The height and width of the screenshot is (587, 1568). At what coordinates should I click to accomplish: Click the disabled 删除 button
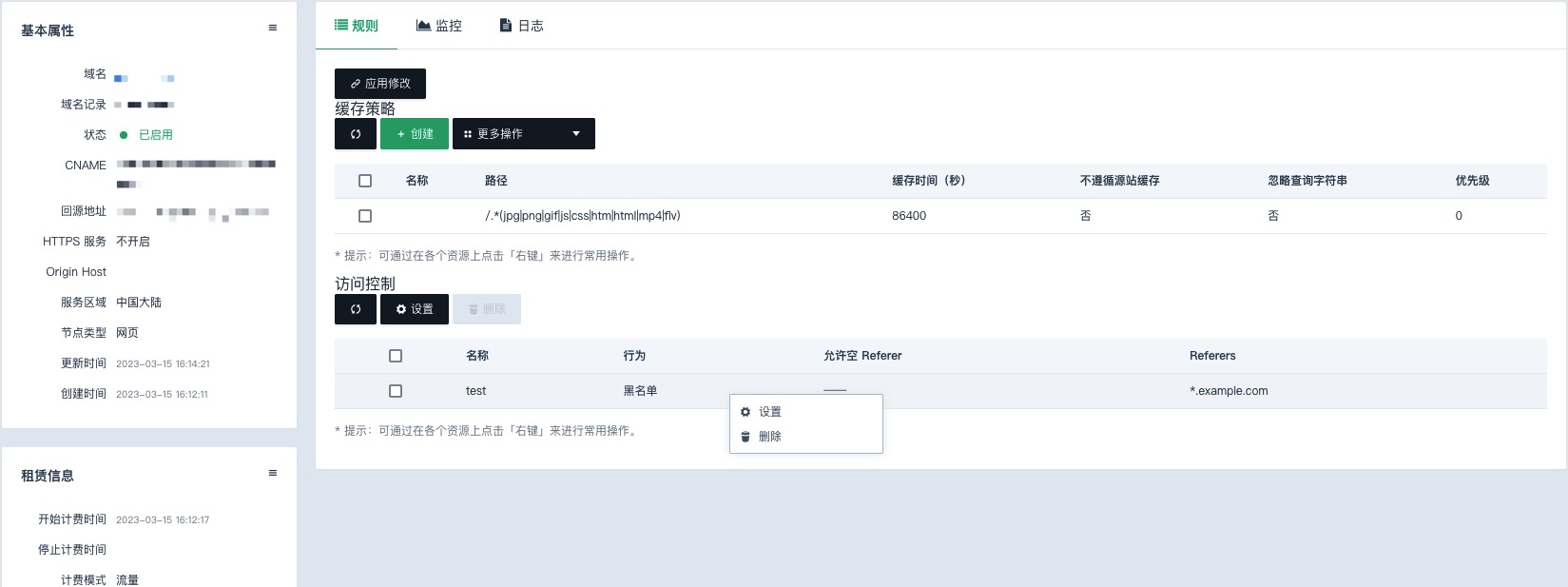tap(487, 309)
